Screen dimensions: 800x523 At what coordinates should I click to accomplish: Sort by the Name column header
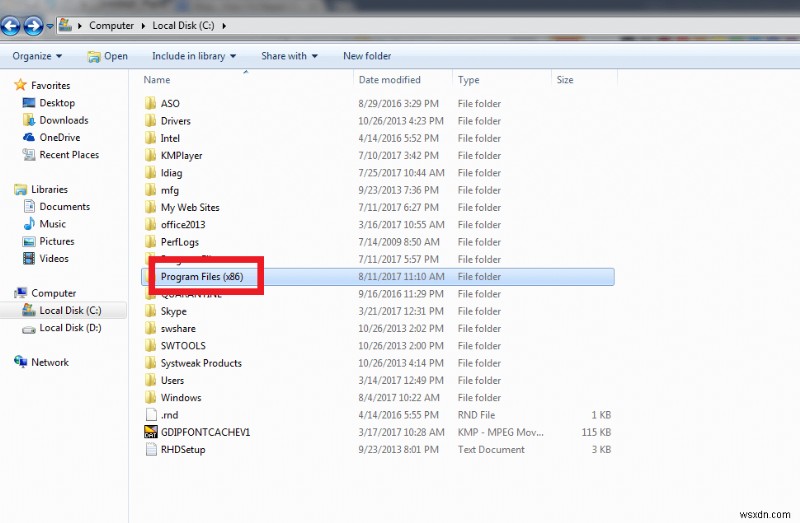coord(157,80)
